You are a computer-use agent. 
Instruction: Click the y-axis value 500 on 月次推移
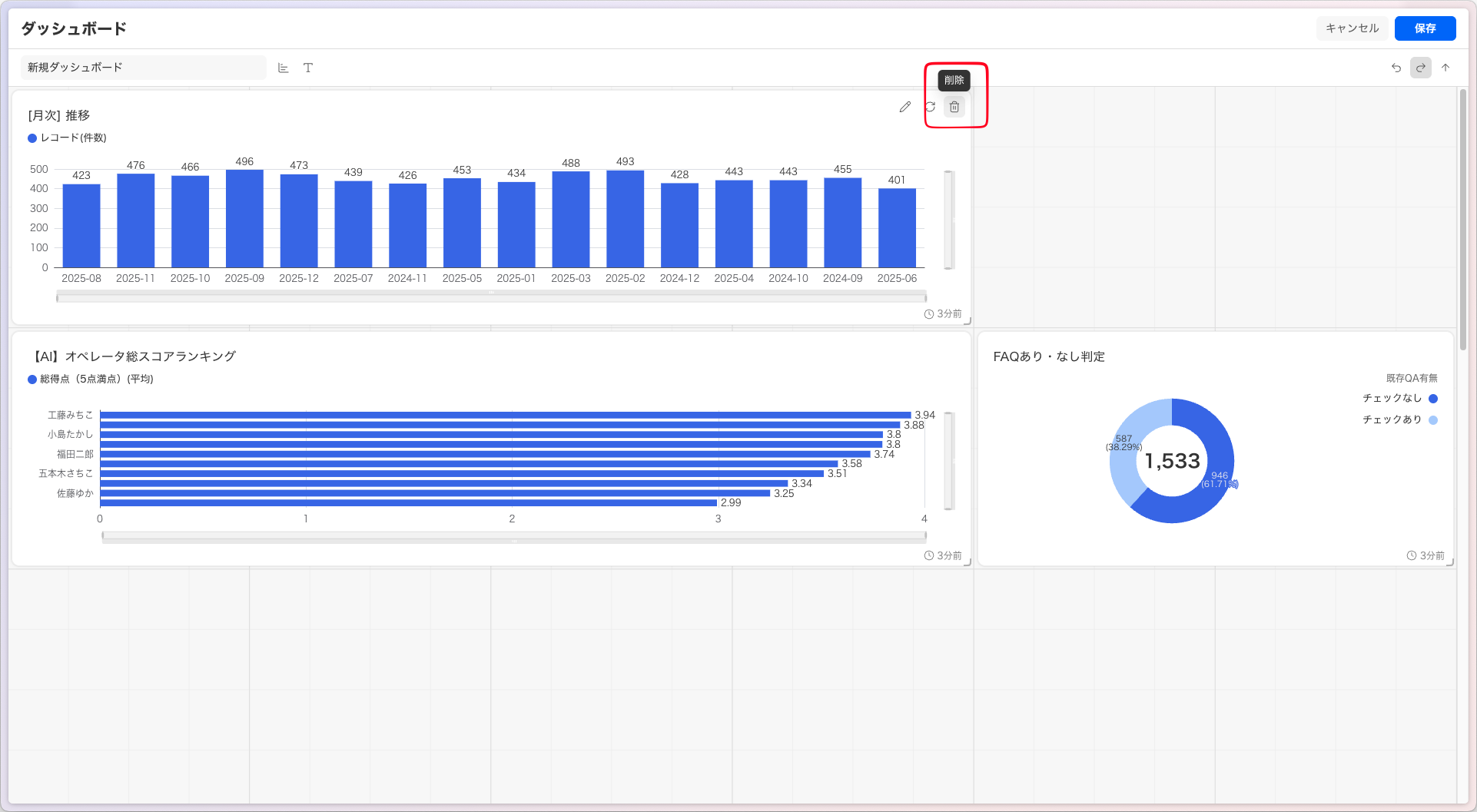tap(39, 169)
